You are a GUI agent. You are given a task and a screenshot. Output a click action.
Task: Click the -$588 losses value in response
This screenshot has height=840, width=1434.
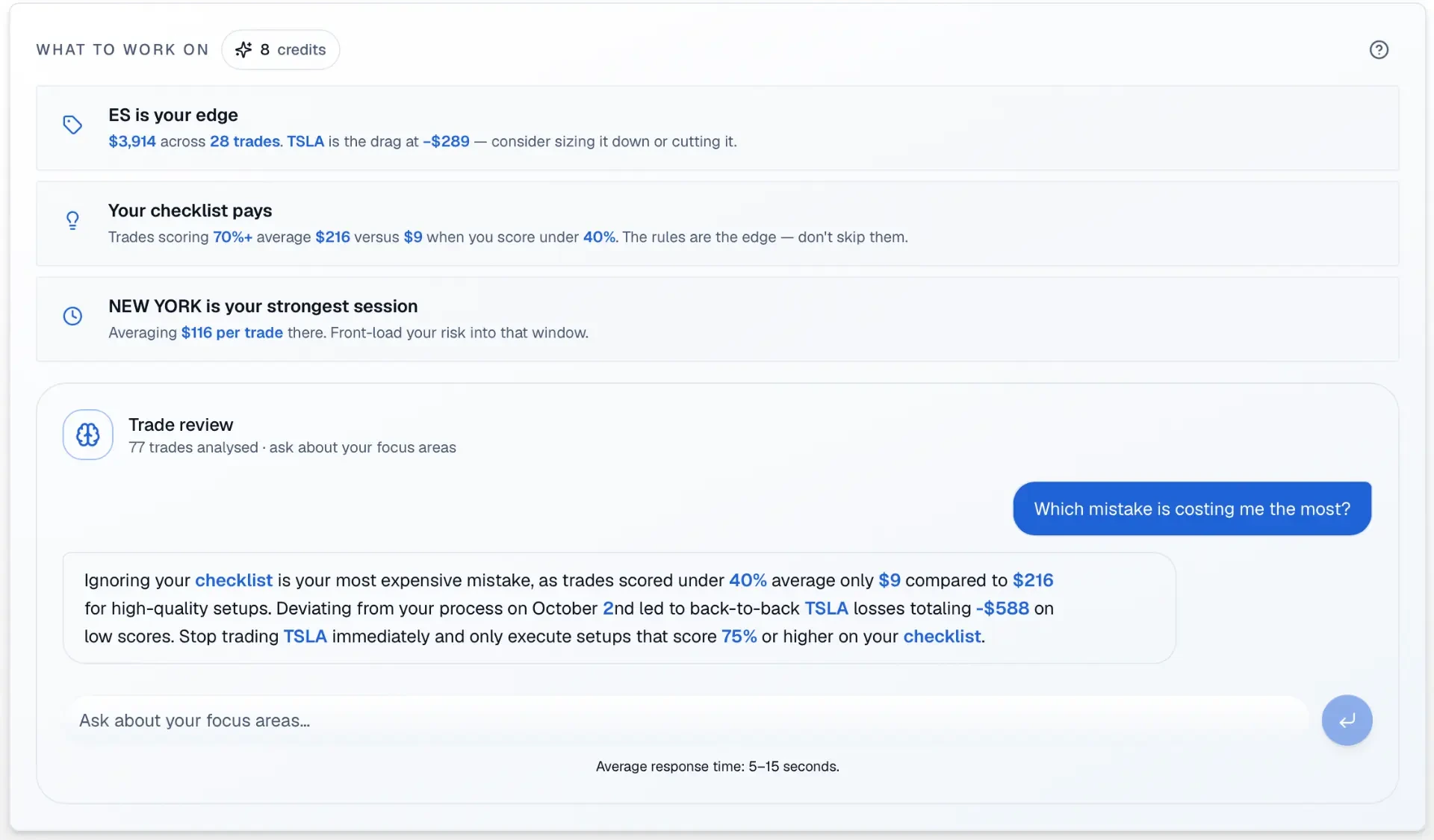click(1002, 609)
